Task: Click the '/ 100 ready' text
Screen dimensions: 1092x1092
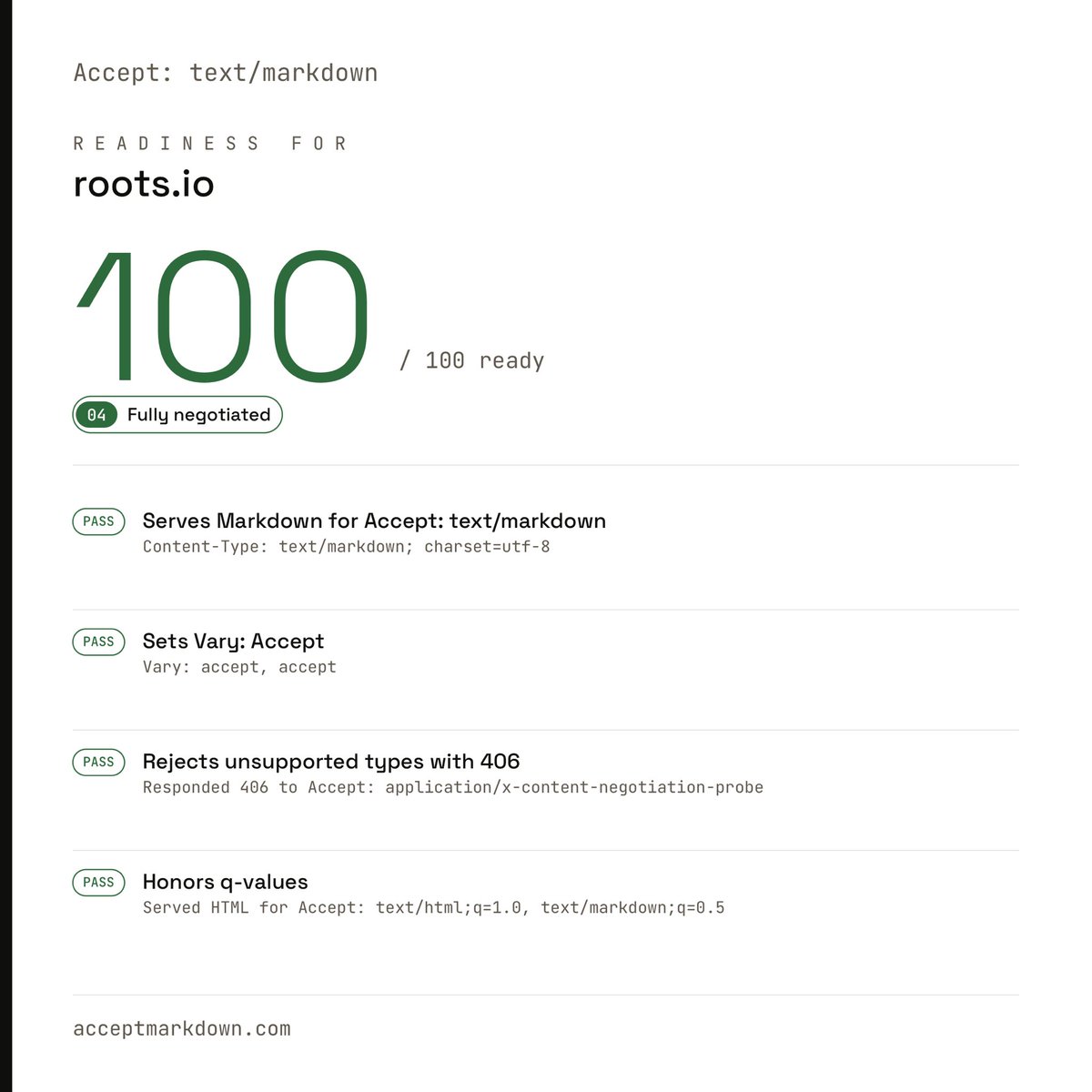Action: click(x=472, y=361)
